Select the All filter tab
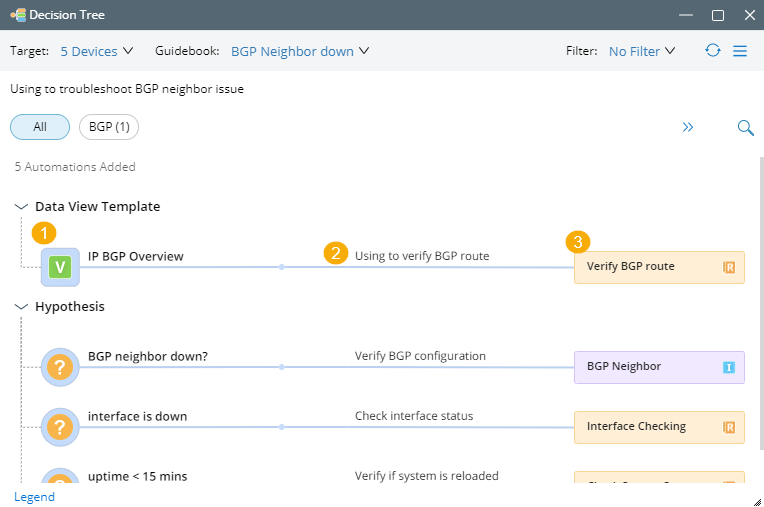764x507 pixels. pyautogui.click(x=40, y=127)
